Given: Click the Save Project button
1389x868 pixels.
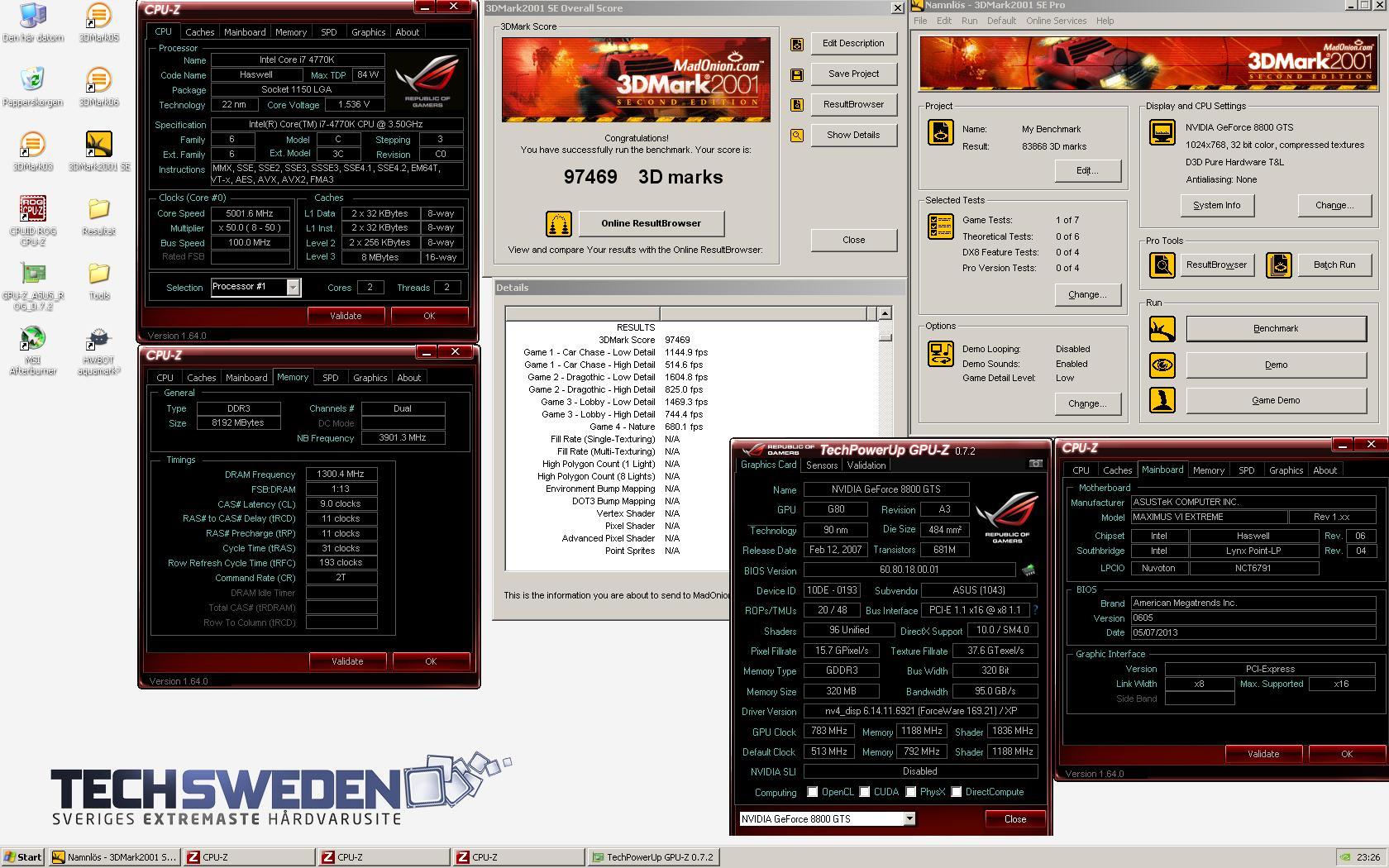Looking at the screenshot, I should tap(853, 74).
